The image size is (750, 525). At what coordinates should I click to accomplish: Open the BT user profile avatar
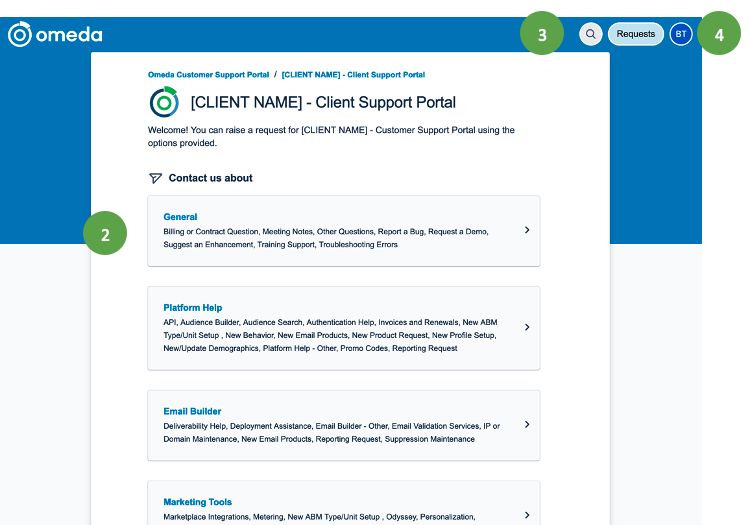pyautogui.click(x=681, y=34)
